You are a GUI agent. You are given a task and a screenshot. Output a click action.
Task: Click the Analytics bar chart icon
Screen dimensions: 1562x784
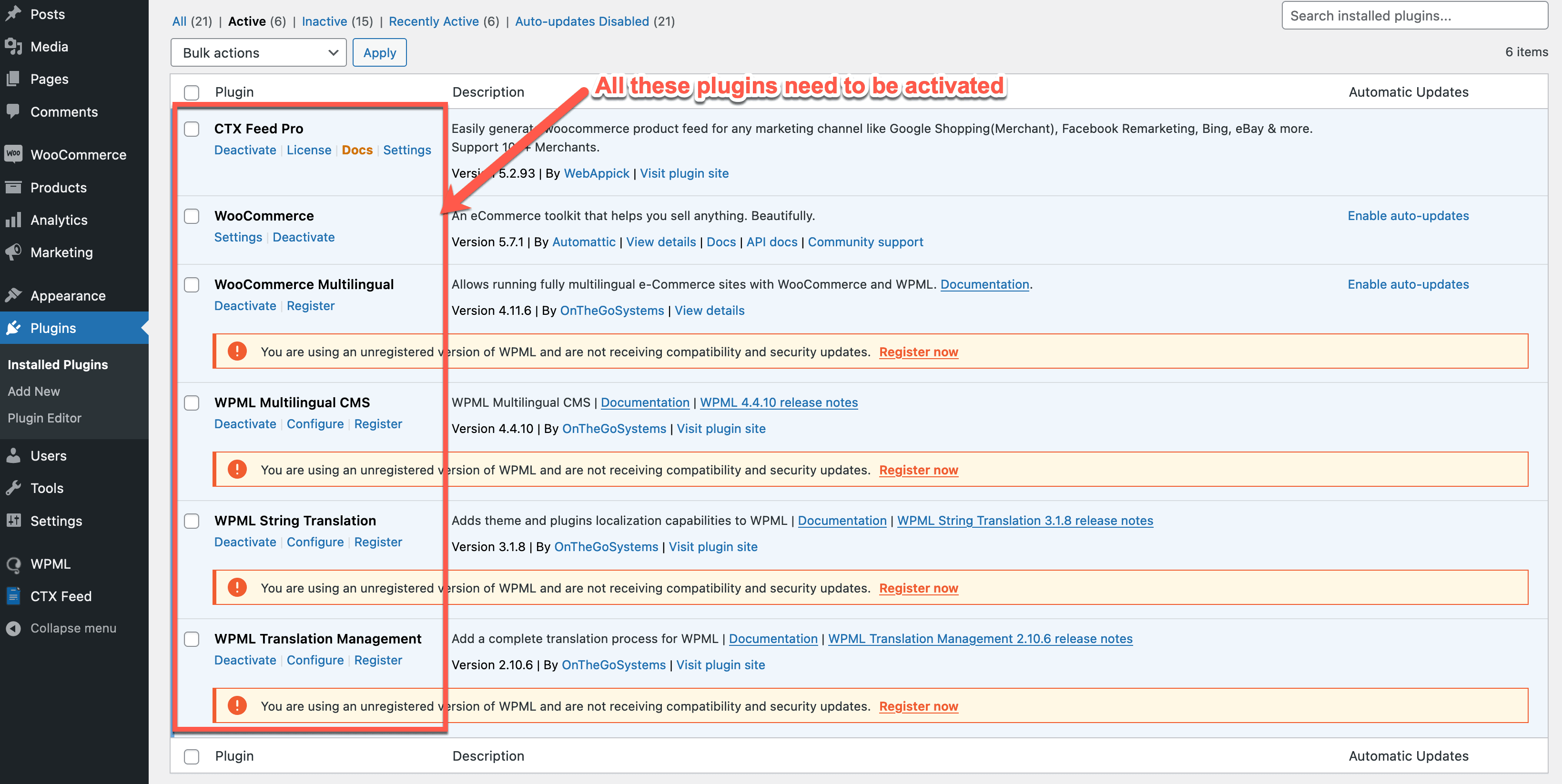(13, 220)
